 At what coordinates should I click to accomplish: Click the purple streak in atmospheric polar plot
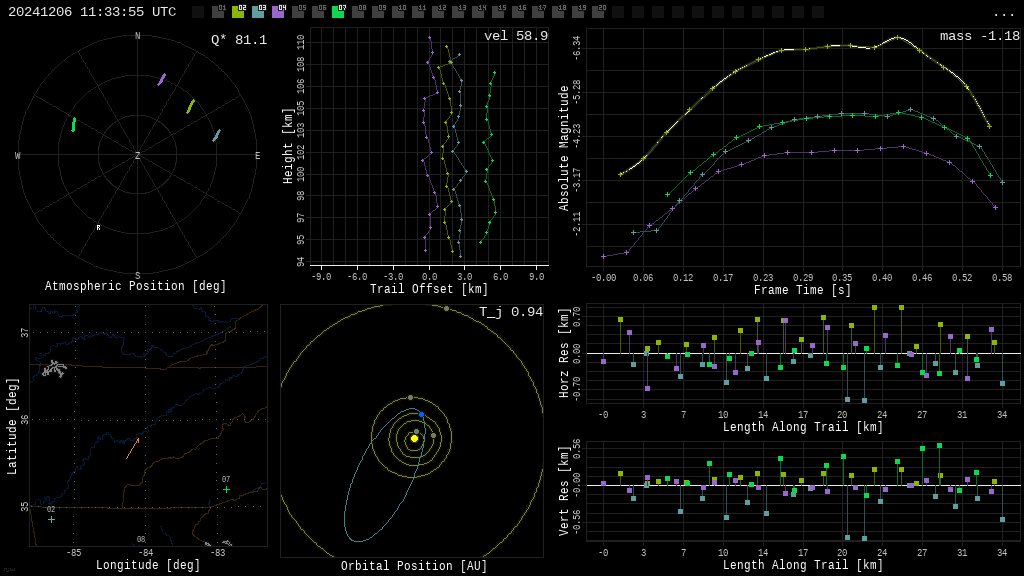(161, 79)
